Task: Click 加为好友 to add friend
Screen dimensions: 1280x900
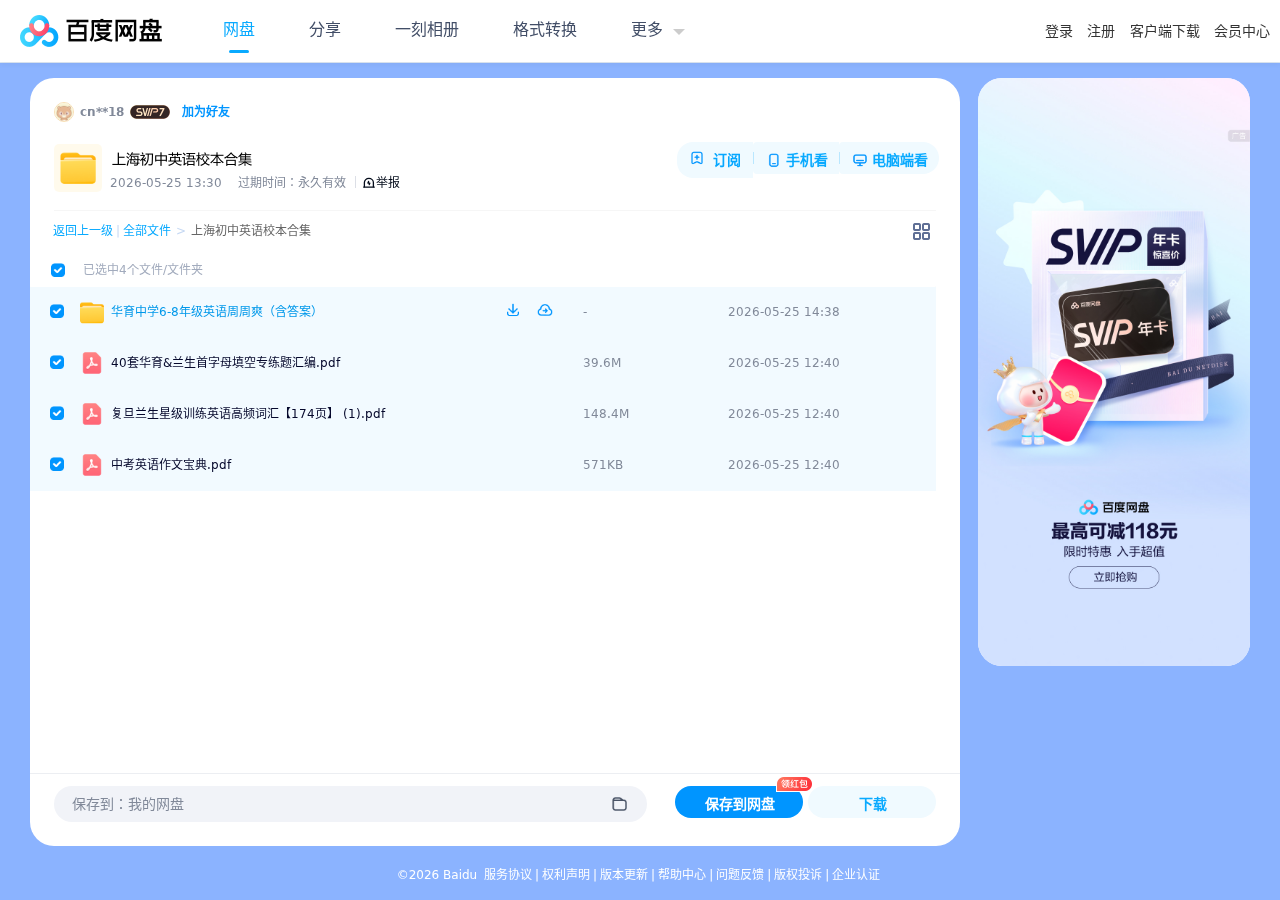Action: click(x=206, y=112)
